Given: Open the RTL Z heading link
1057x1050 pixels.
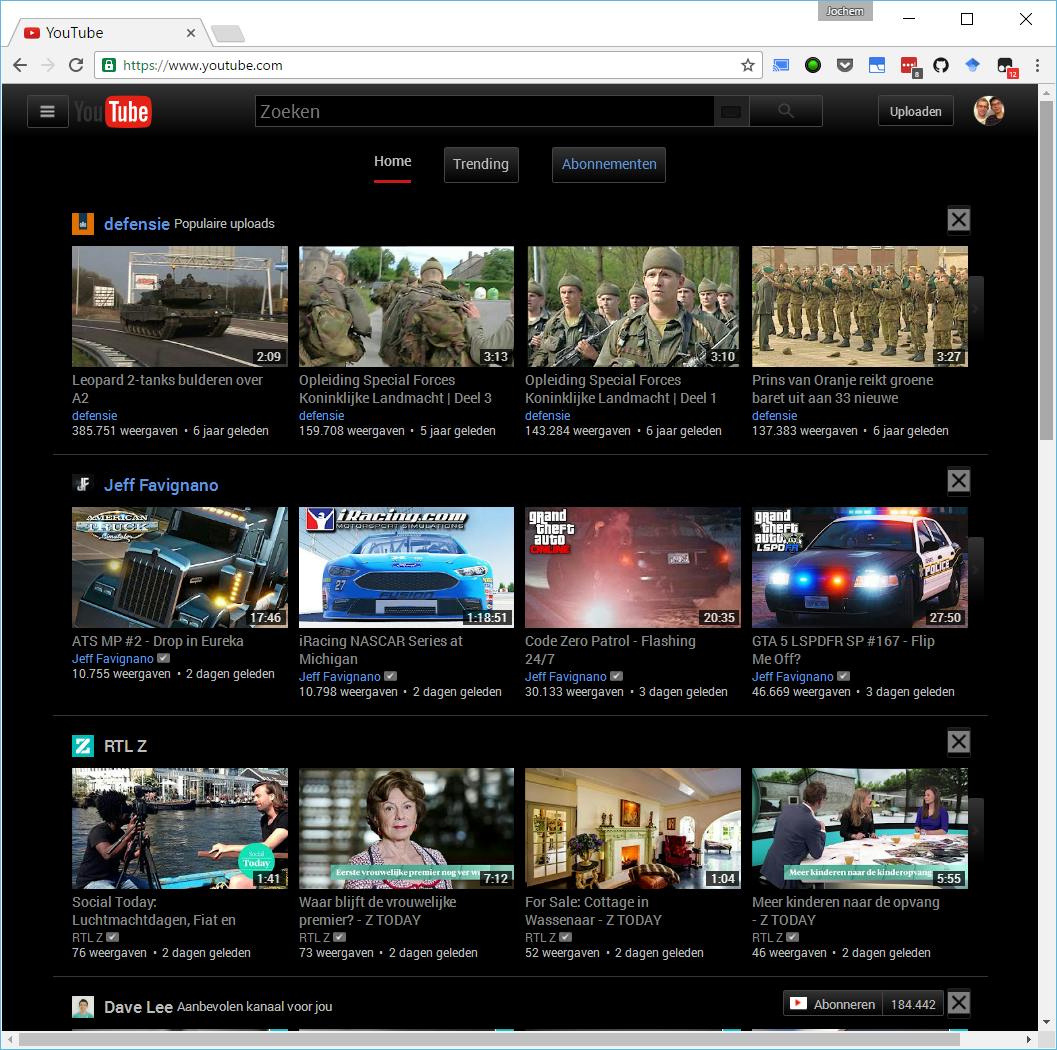Looking at the screenshot, I should [x=125, y=746].
